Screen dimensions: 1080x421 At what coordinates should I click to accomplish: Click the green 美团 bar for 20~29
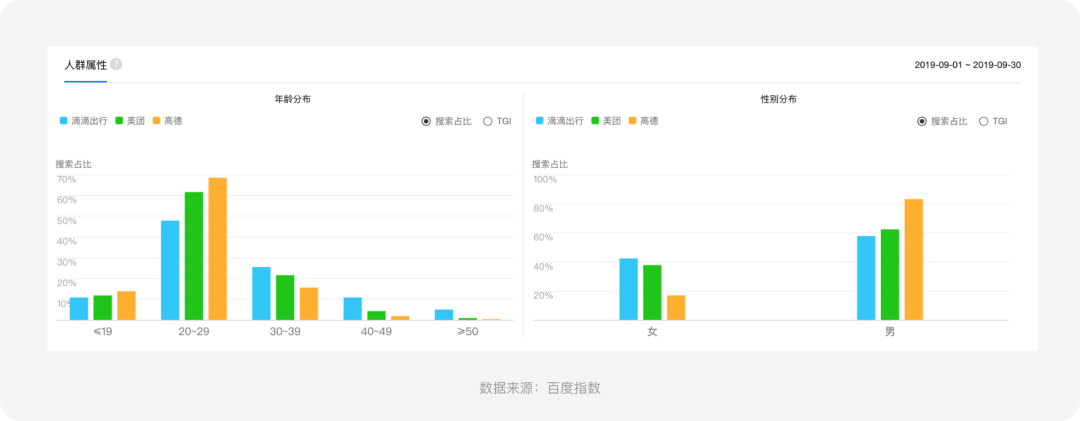click(x=194, y=256)
